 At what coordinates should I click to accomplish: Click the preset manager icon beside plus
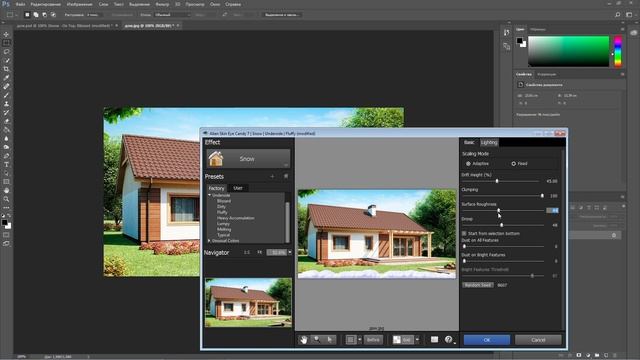[x=286, y=176]
